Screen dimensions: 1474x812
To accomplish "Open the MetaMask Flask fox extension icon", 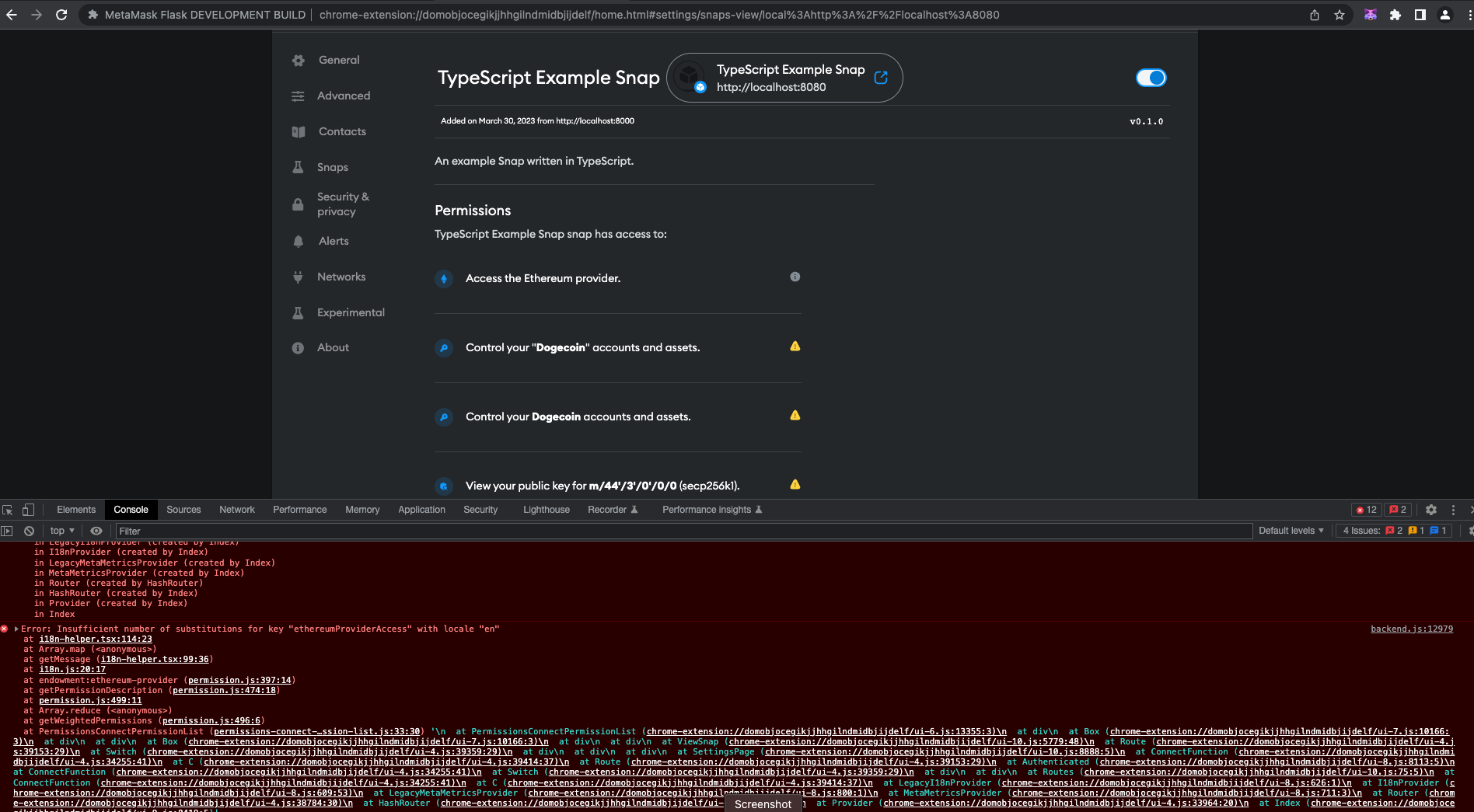I will point(1371,15).
